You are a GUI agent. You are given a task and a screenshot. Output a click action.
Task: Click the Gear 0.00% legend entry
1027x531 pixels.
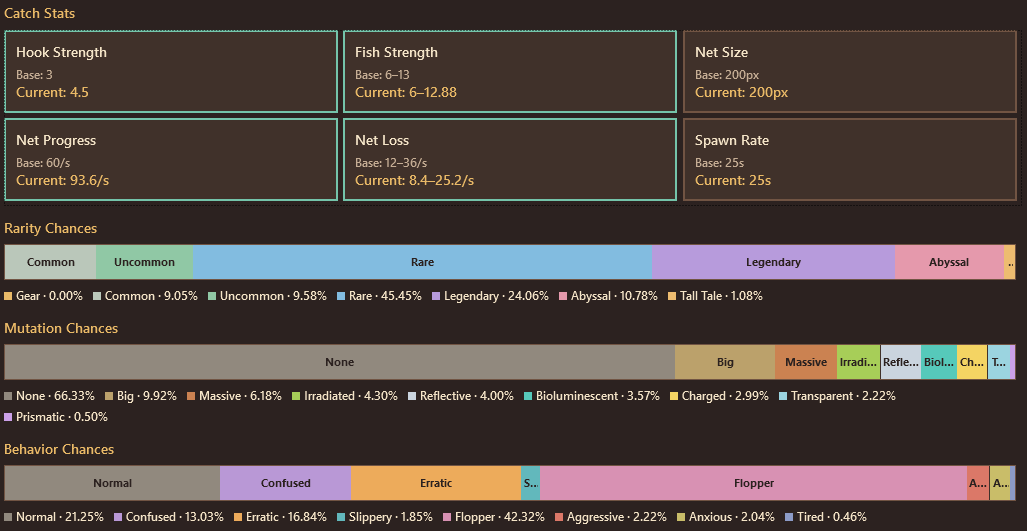click(x=43, y=296)
